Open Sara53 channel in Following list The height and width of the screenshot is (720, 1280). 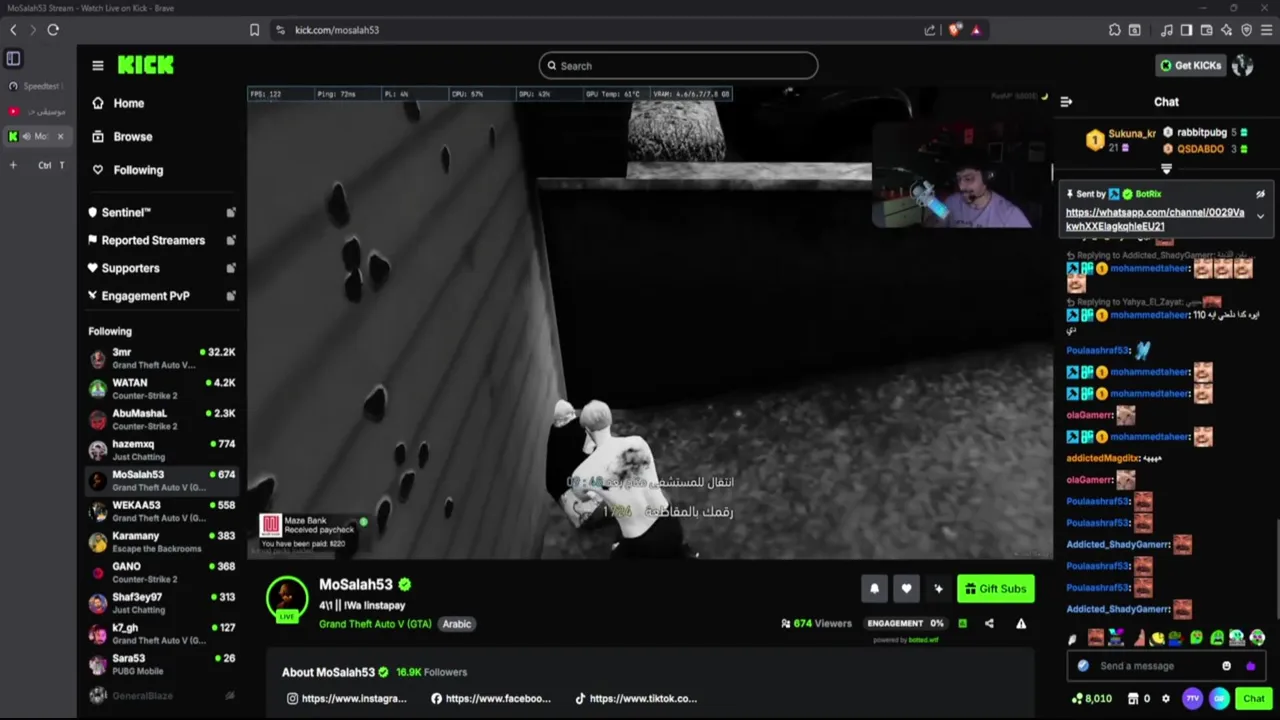click(x=162, y=665)
